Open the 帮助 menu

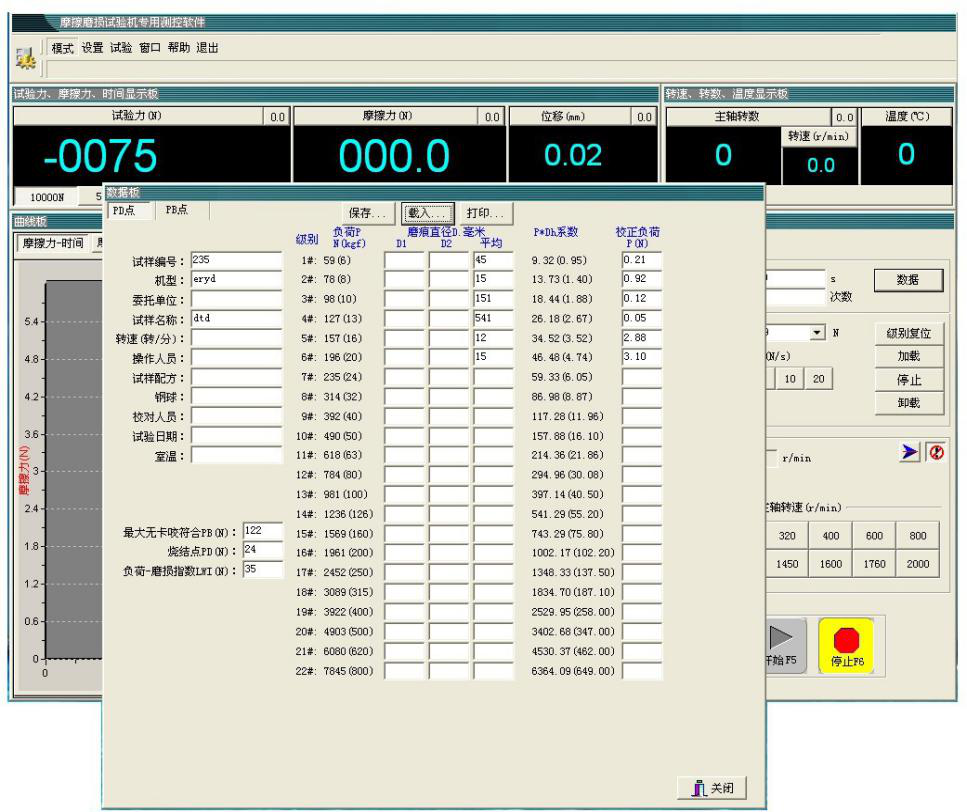(180, 48)
